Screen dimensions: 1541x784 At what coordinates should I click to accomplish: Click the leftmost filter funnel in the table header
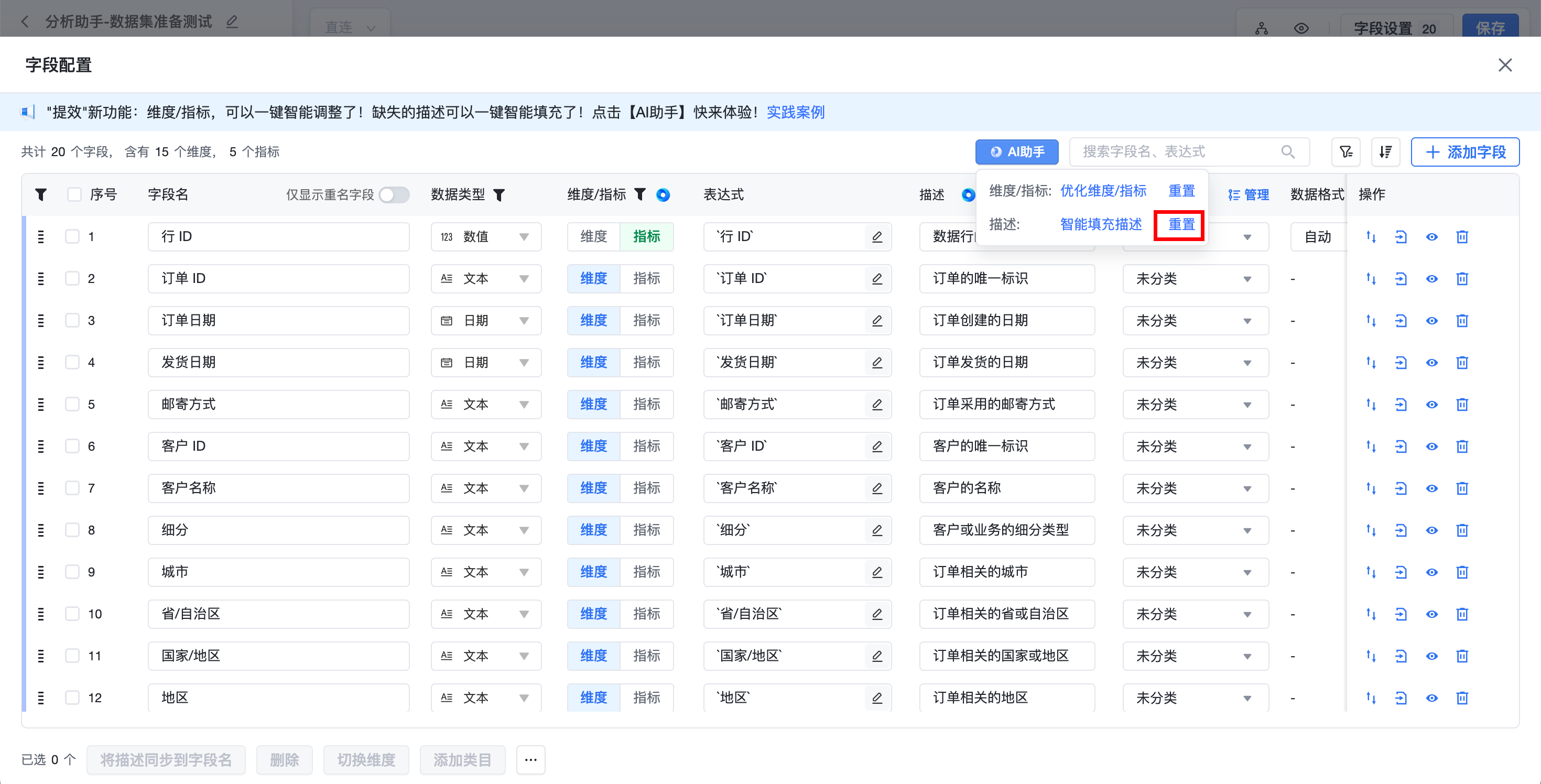(41, 194)
